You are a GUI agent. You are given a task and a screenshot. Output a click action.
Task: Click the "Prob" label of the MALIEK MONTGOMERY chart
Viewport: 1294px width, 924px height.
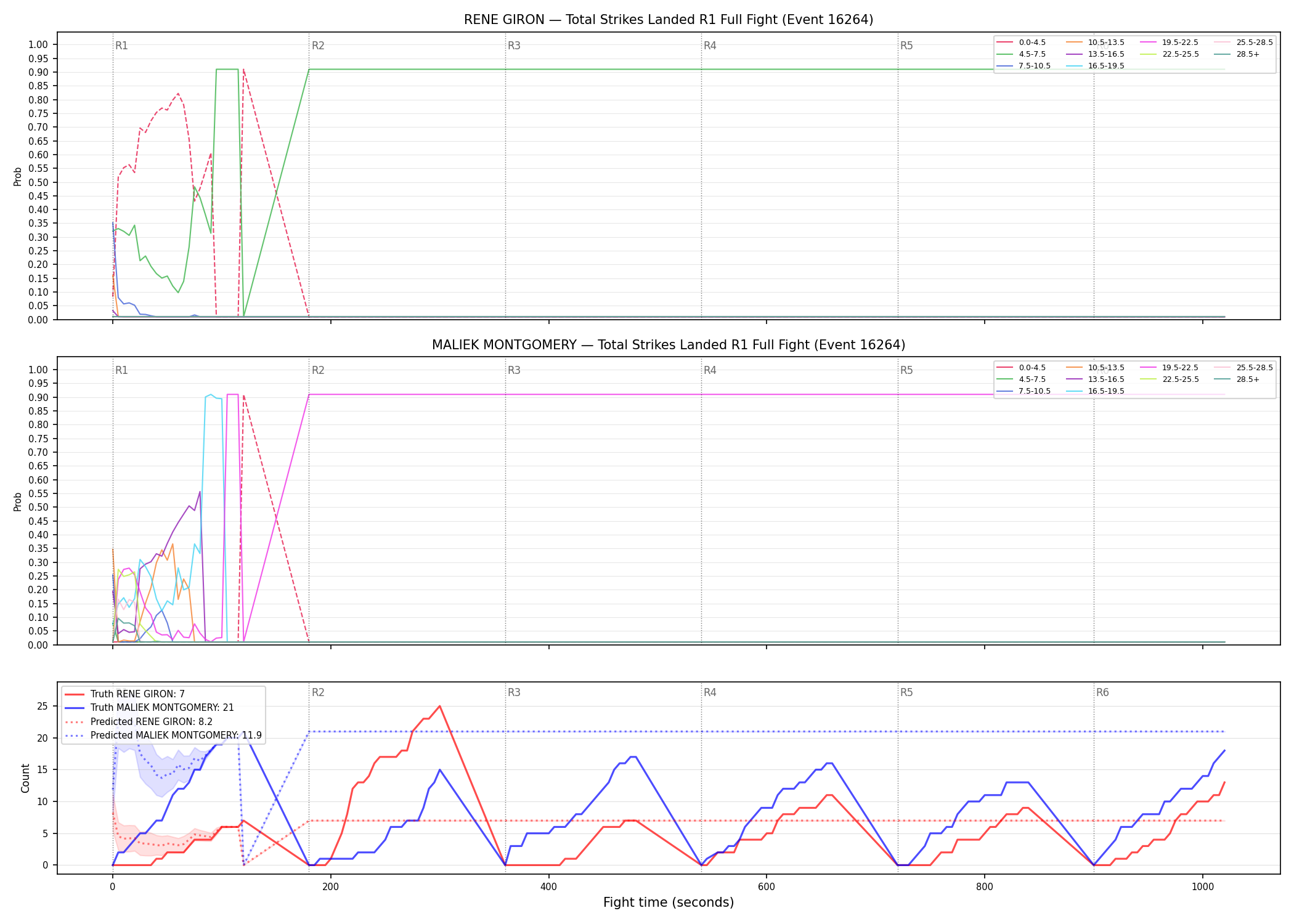18,501
